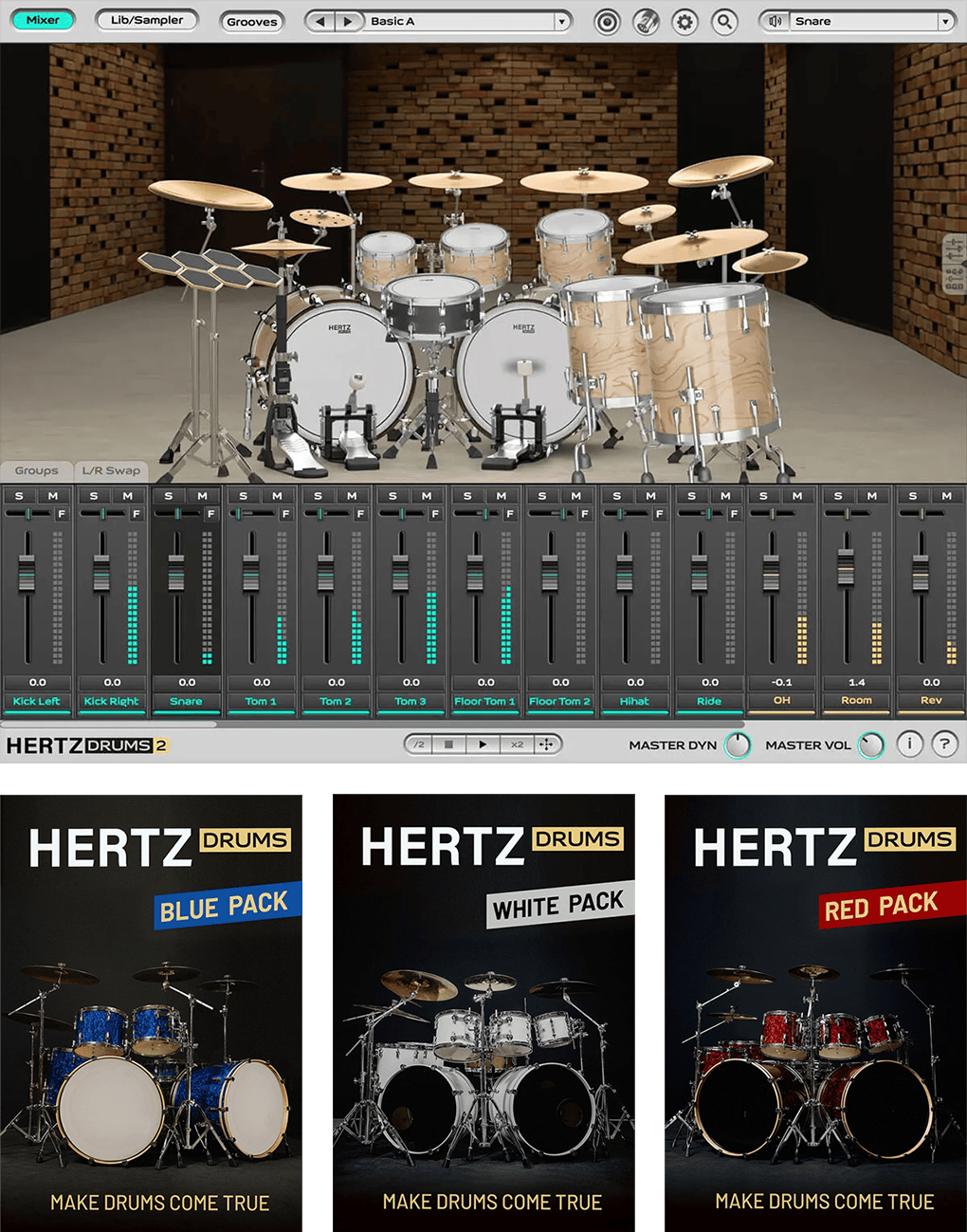Open the Snare instrument dropdown
Viewport: 967px width, 1232px height.
945,21
